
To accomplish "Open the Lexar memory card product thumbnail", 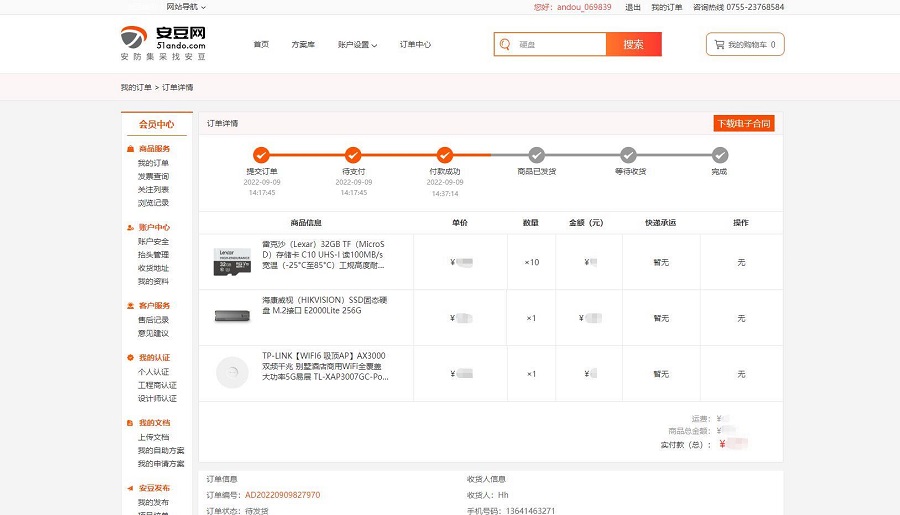I will pyautogui.click(x=232, y=262).
